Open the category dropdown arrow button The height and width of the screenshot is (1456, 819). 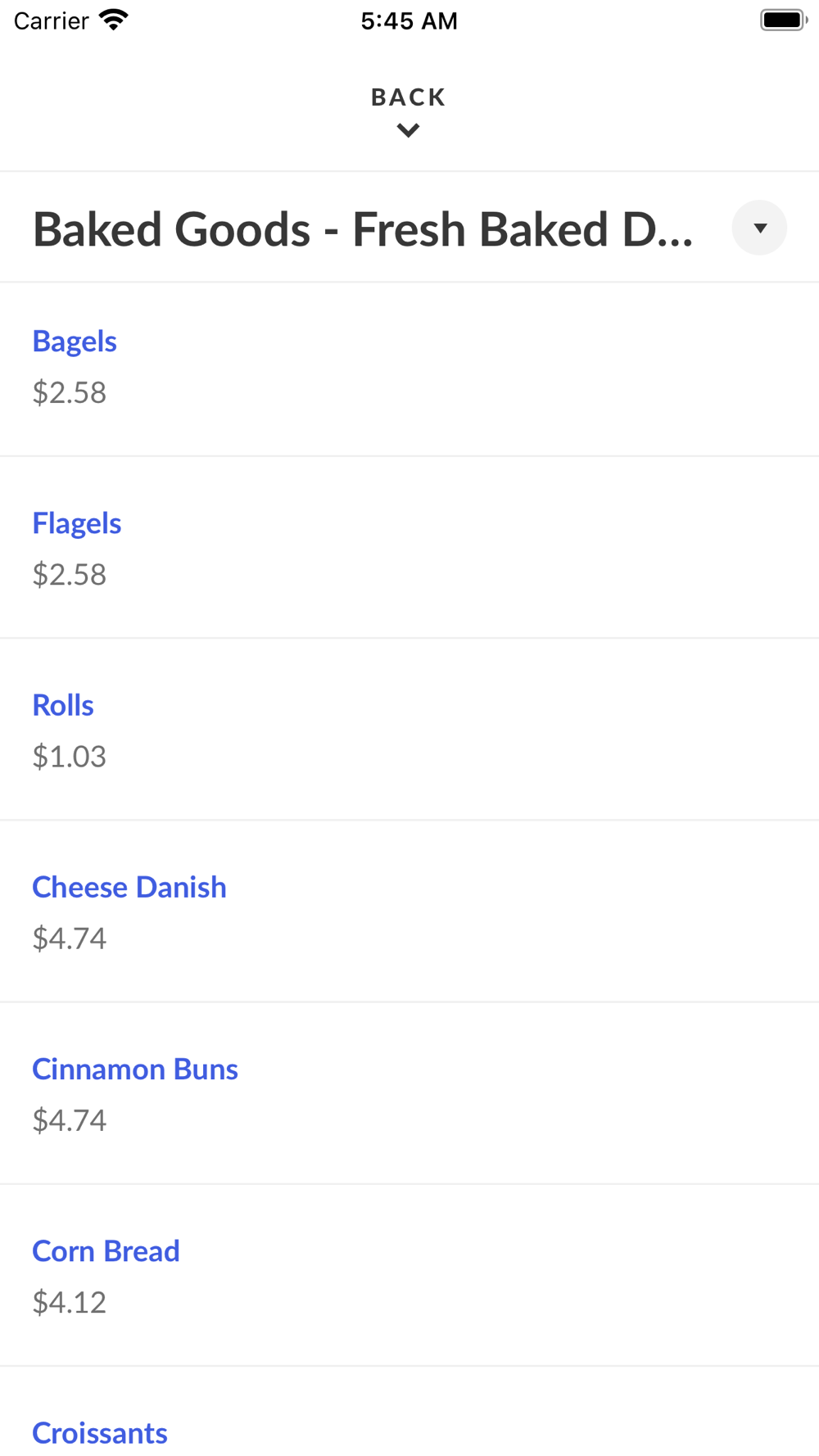[759, 228]
